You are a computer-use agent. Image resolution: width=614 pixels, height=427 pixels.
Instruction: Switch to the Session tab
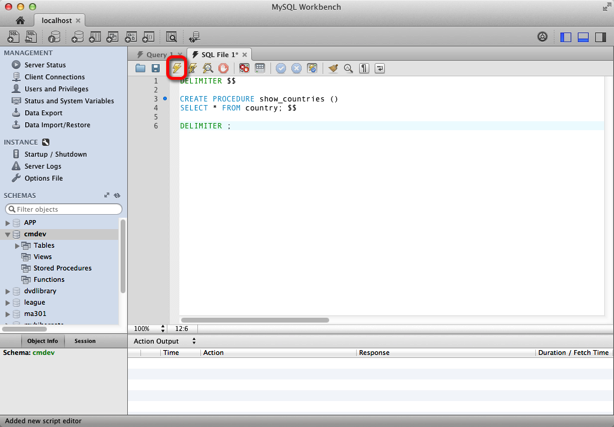tap(85, 341)
